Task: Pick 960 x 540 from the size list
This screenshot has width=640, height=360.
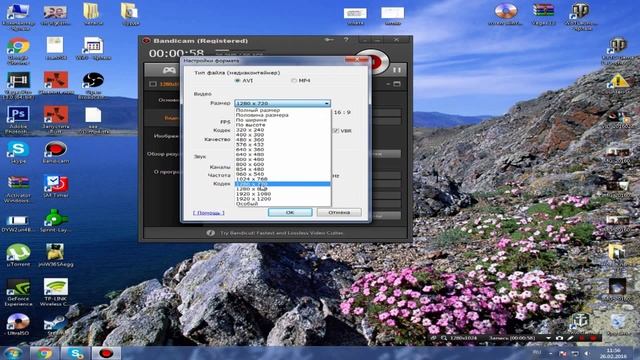Action: 282,174
